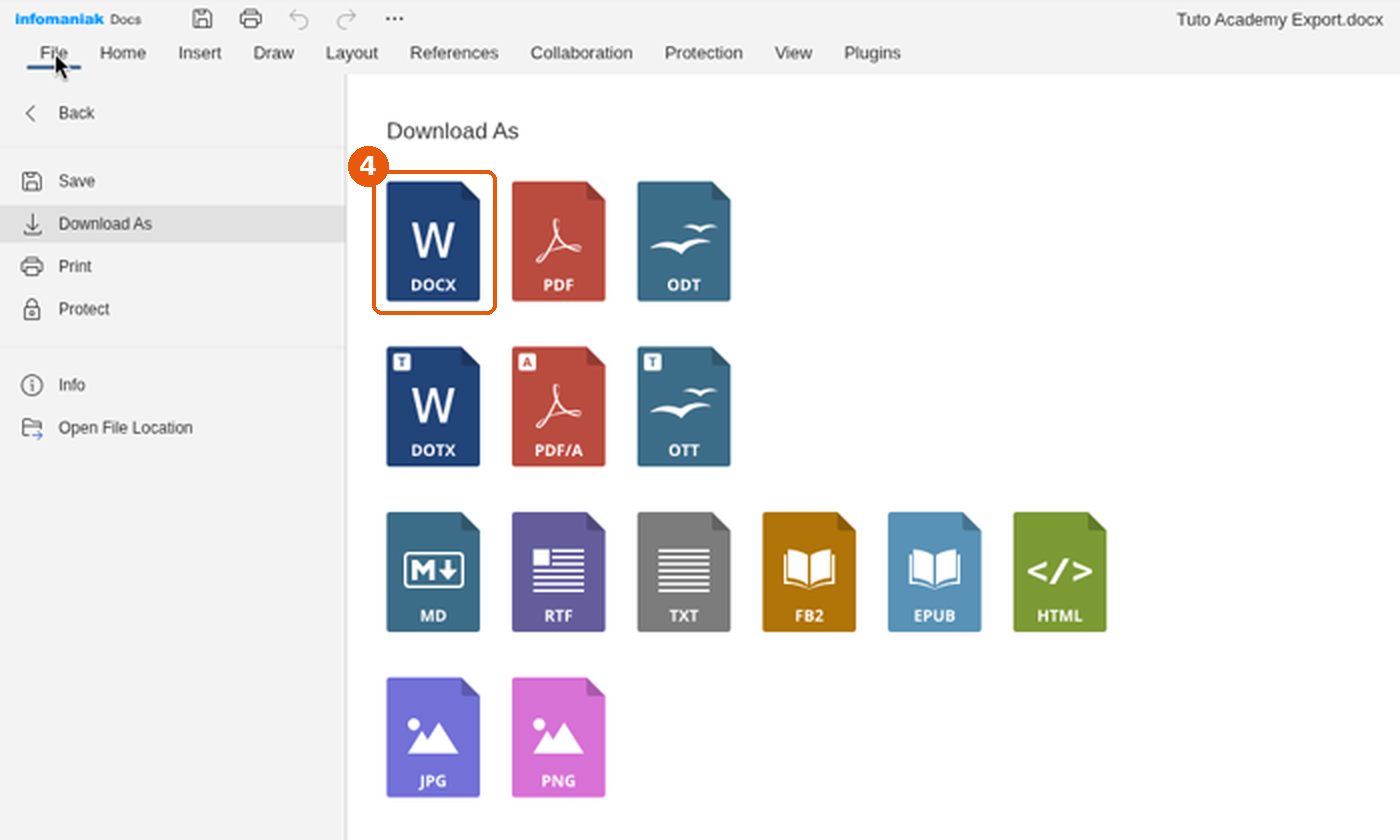This screenshot has height=840, width=1400.
Task: Click the Tuto Academy Export.docx title
Action: pos(1280,20)
